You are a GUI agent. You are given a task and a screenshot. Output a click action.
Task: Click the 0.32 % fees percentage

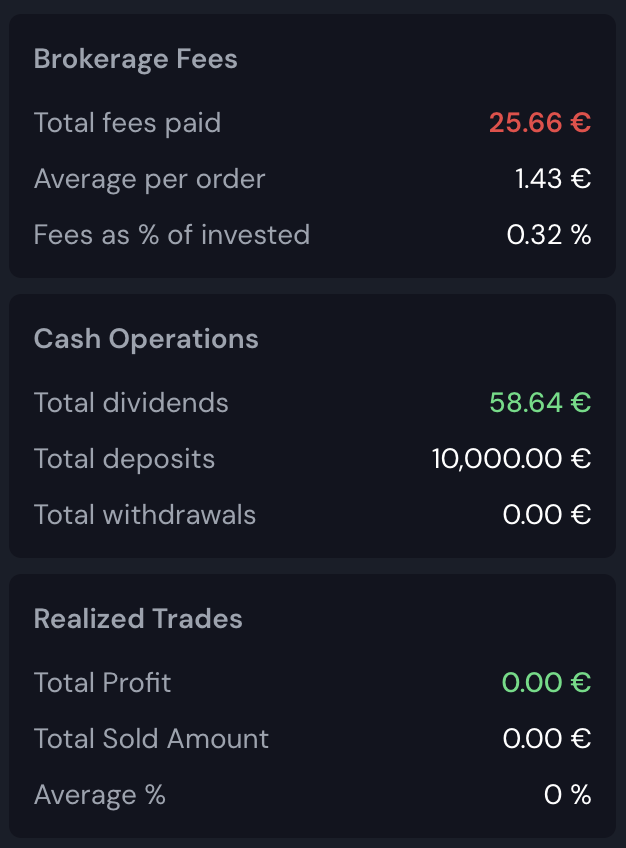pyautogui.click(x=549, y=235)
